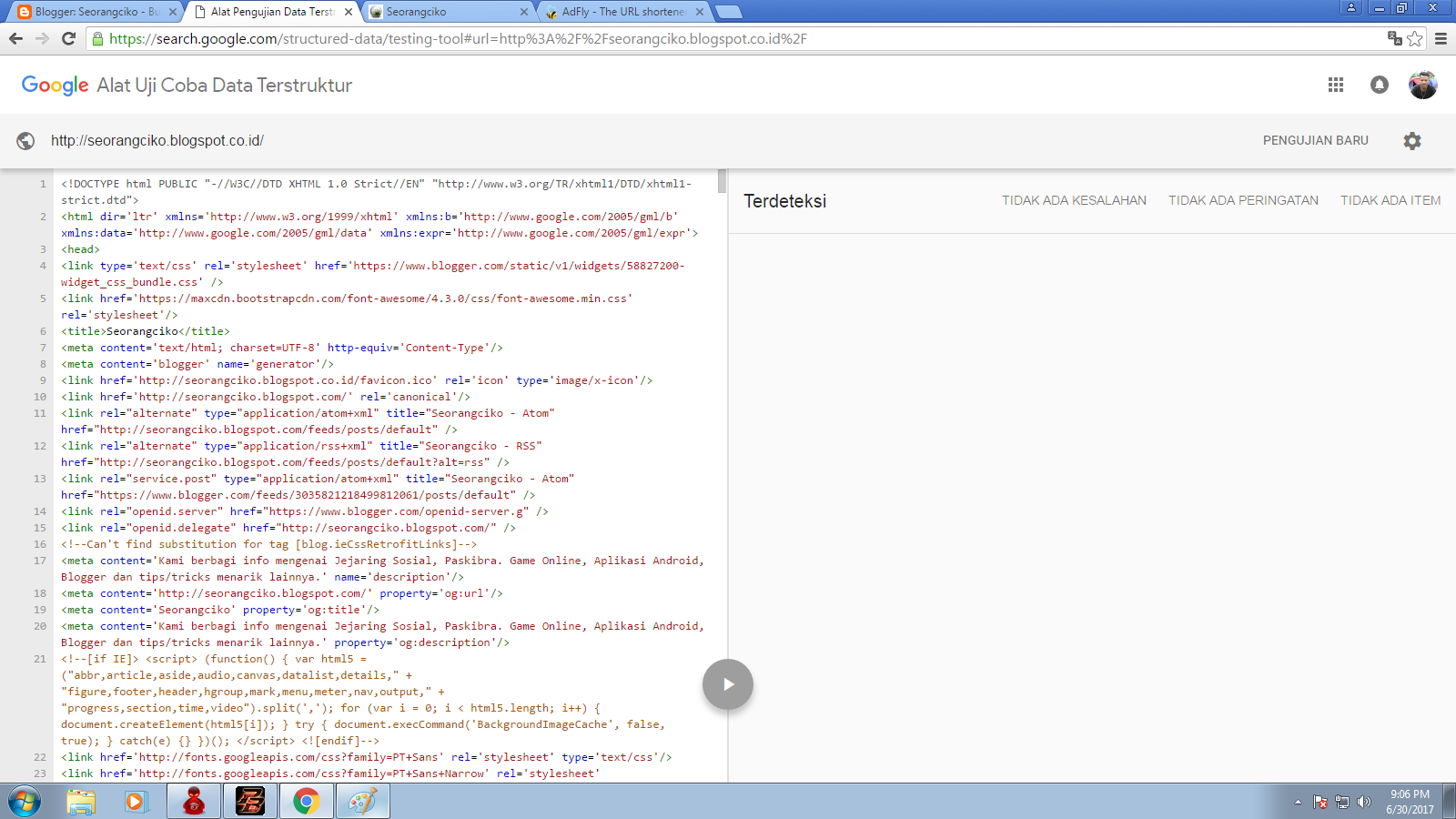Screen dimensions: 1456x819
Task: Click the og:title meta code line
Action: pos(220,610)
